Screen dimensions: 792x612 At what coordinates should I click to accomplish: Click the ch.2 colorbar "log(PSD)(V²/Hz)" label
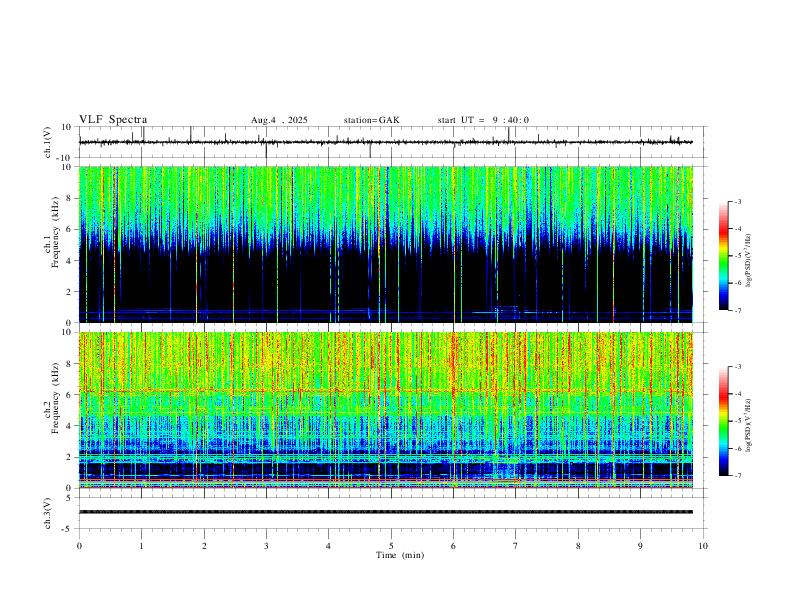pos(749,425)
